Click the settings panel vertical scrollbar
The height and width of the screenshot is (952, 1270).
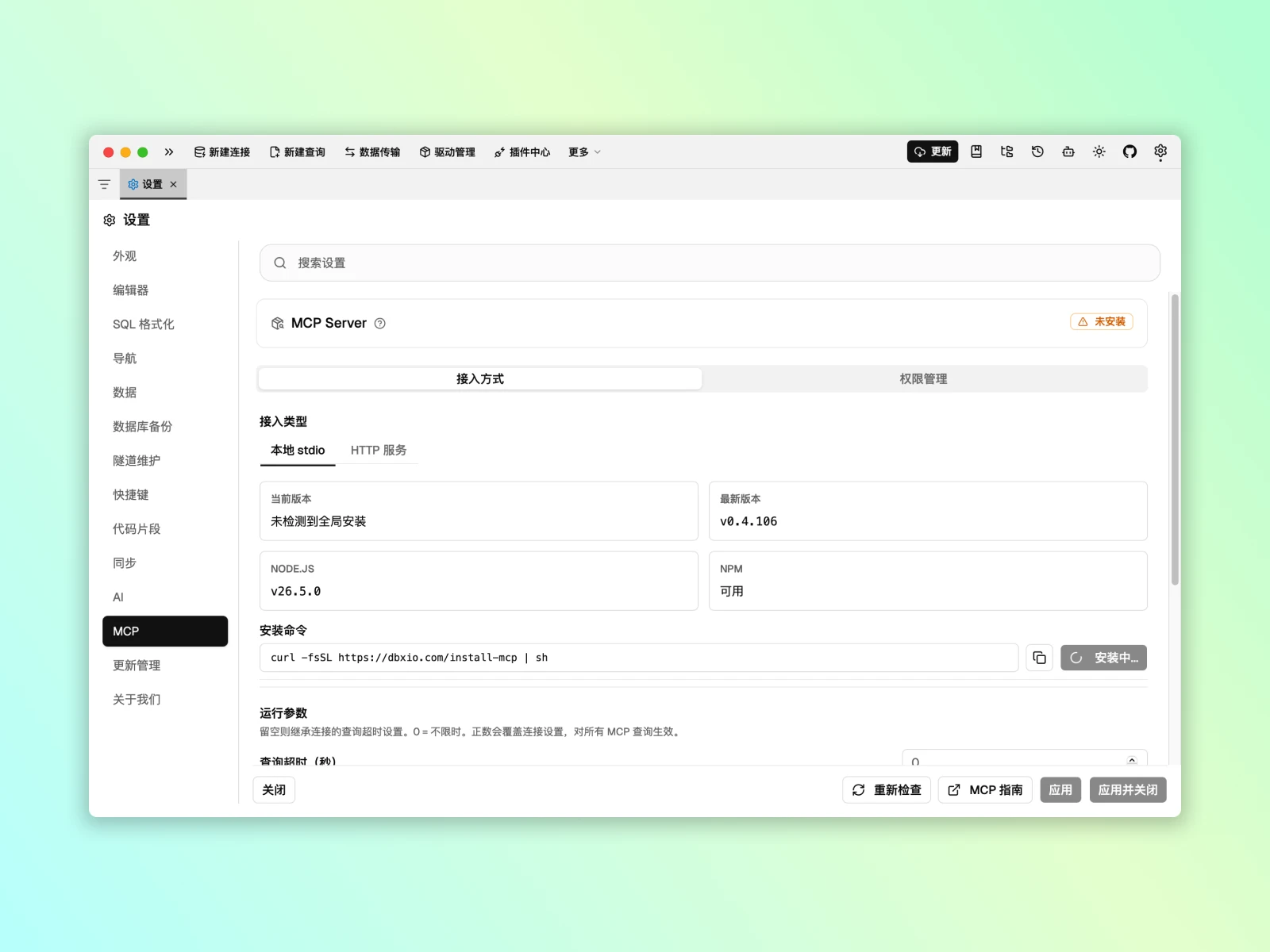click(1175, 440)
